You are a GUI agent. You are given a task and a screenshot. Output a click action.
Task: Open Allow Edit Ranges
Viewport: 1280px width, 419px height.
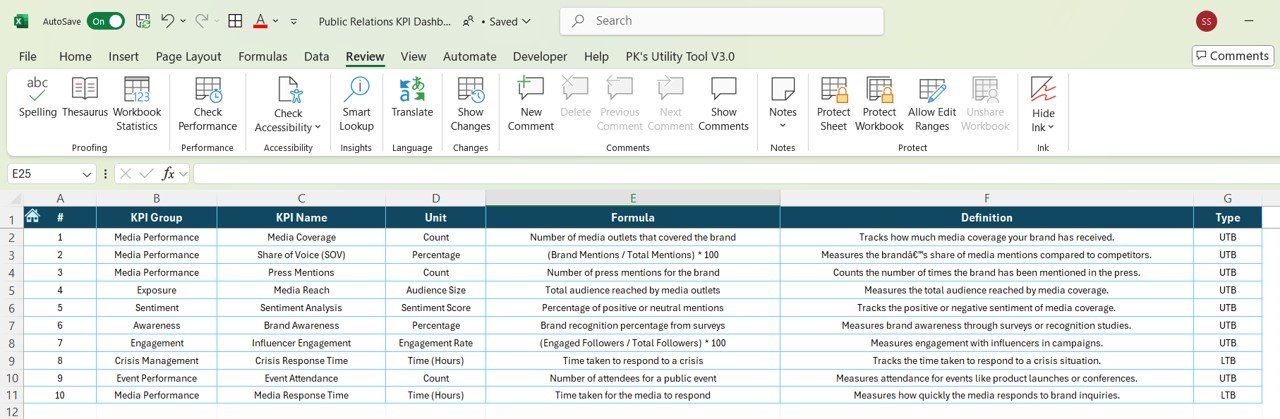tap(931, 104)
